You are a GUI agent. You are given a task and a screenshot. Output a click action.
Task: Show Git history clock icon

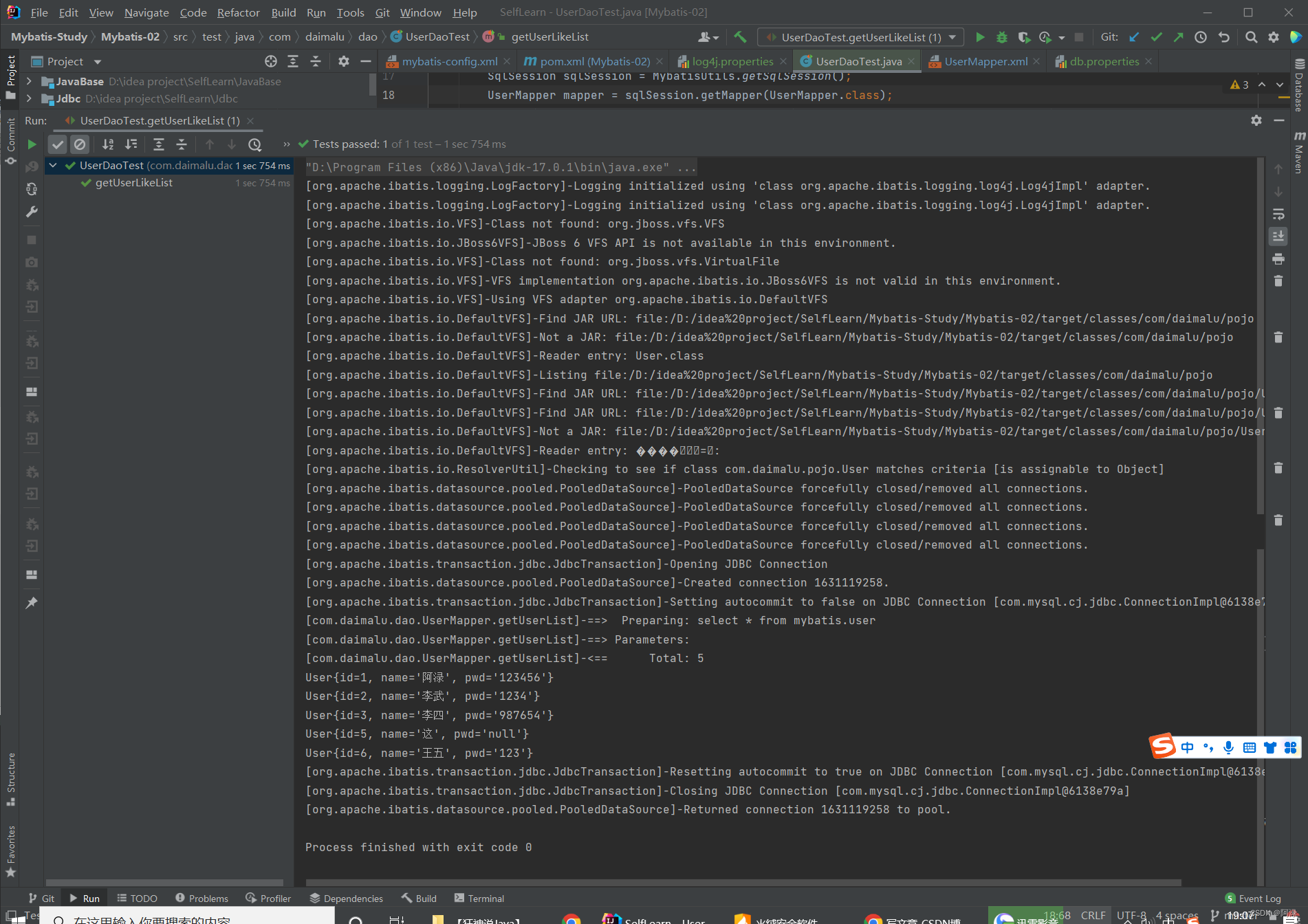coord(1201,37)
